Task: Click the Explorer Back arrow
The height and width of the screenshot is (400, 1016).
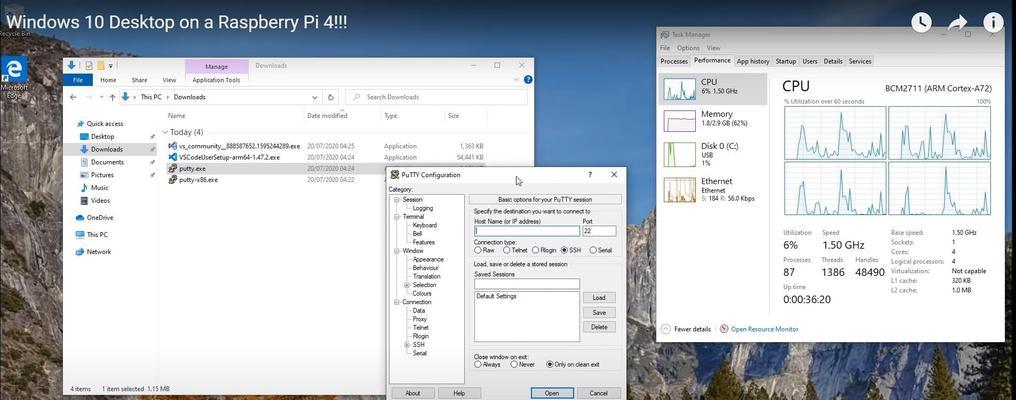Action: (73, 97)
